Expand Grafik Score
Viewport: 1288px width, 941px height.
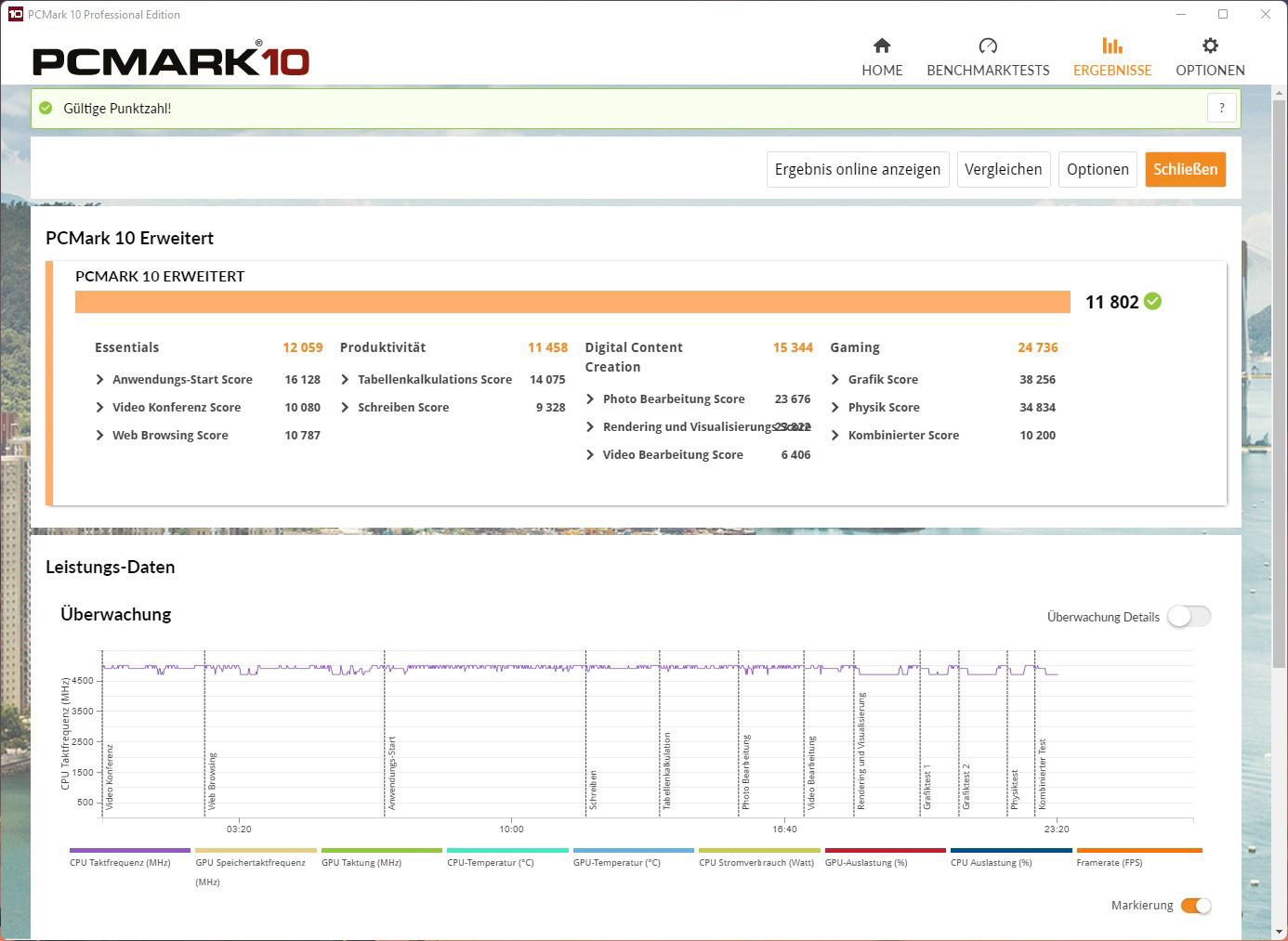(x=835, y=379)
